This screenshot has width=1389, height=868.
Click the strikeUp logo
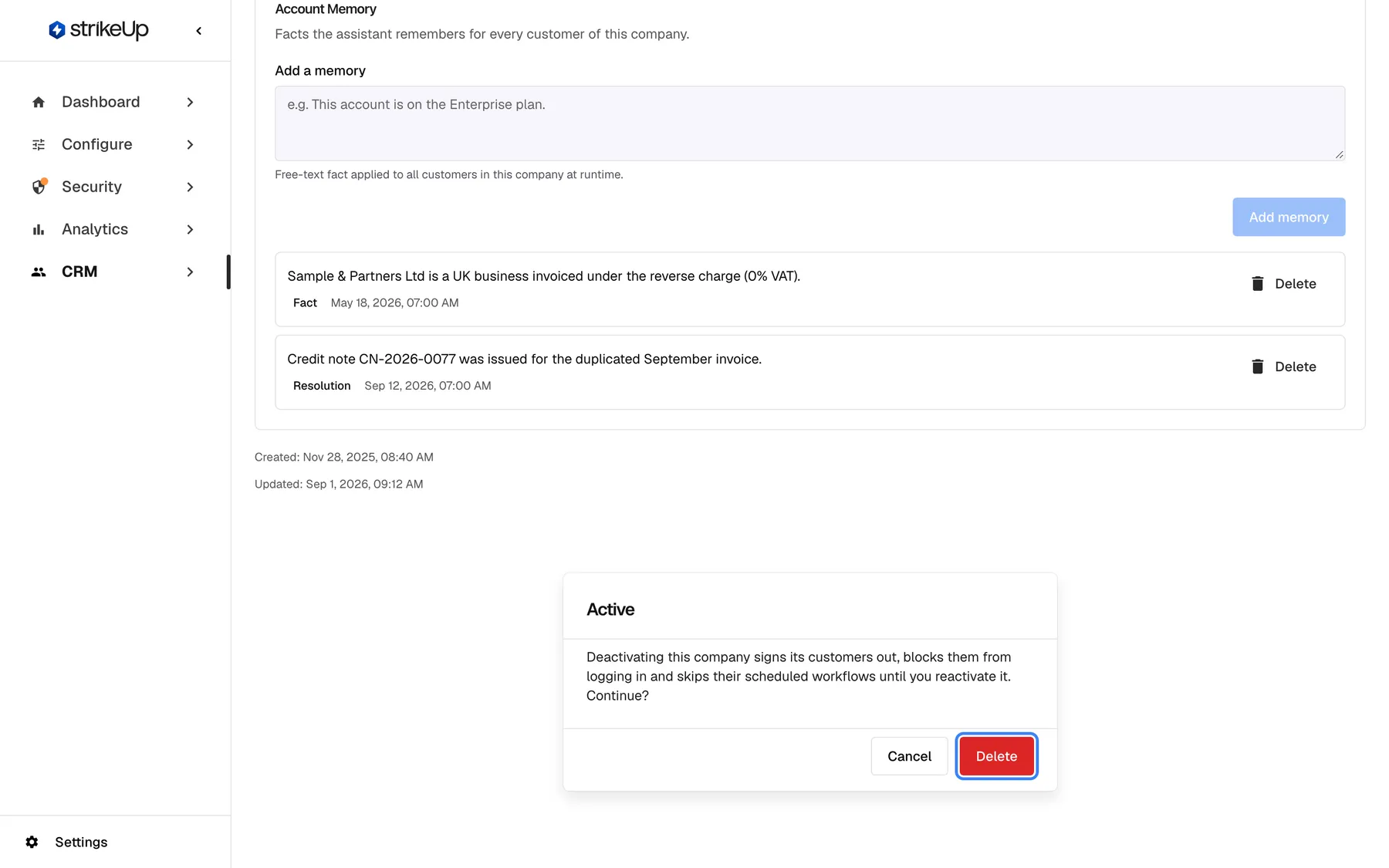coord(98,30)
